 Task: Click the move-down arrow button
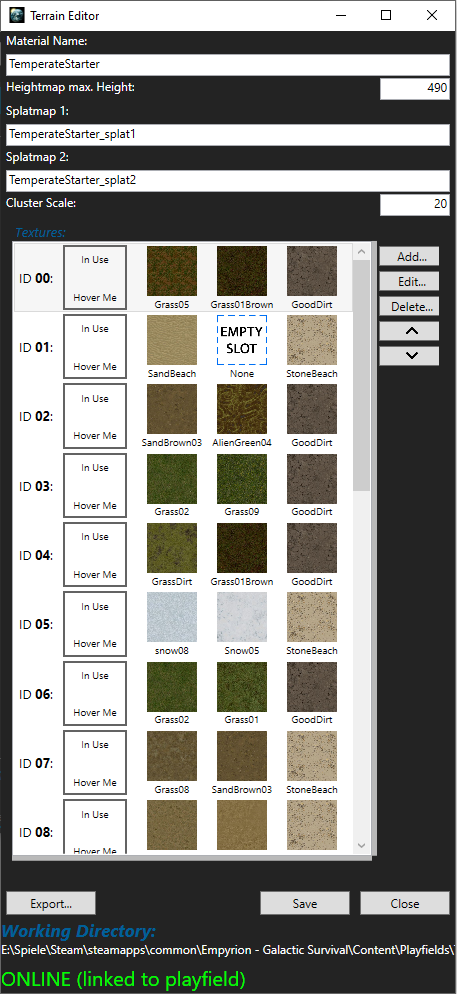click(x=409, y=356)
